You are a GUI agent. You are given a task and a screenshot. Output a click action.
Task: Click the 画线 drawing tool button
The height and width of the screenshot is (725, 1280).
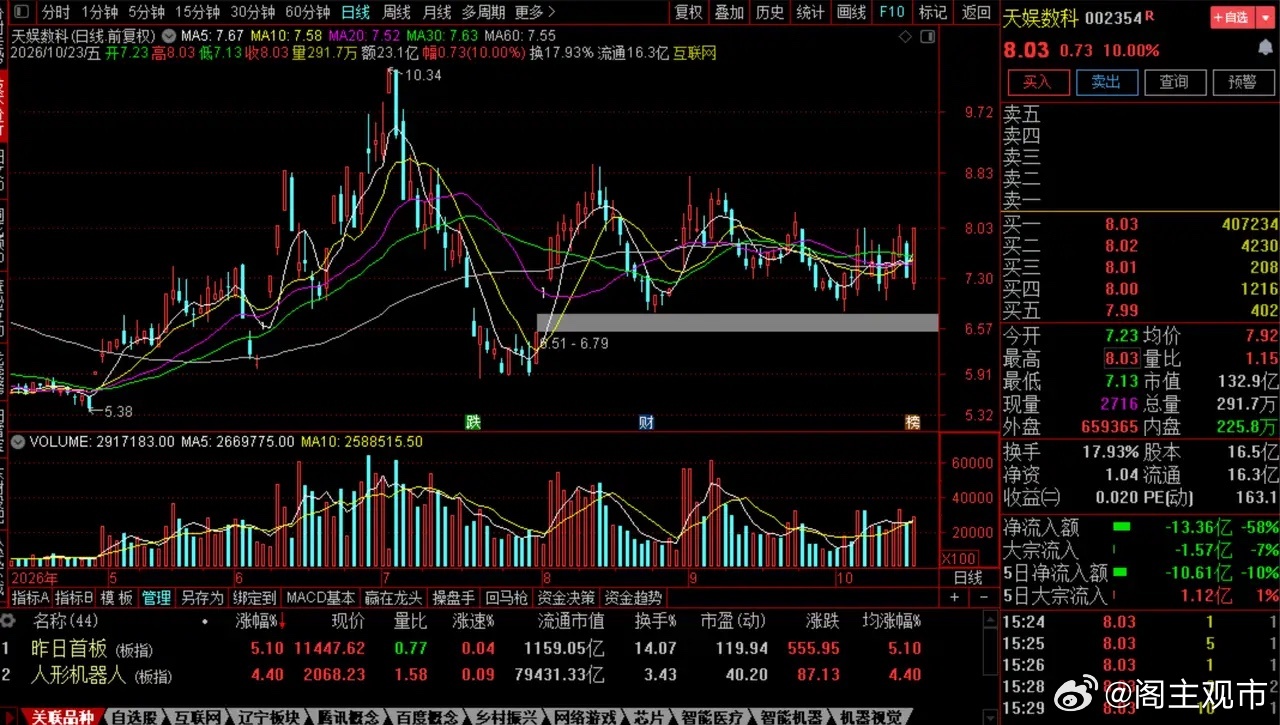(x=851, y=12)
